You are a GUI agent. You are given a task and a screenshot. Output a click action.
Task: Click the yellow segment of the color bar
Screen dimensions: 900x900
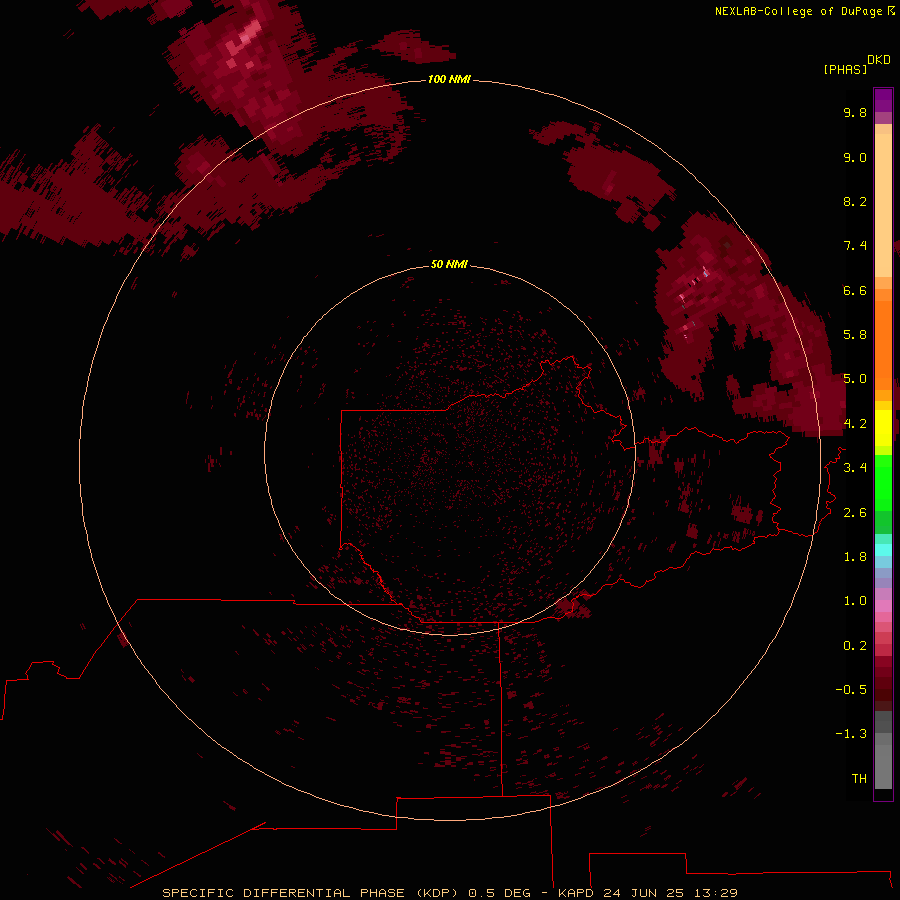(x=883, y=428)
